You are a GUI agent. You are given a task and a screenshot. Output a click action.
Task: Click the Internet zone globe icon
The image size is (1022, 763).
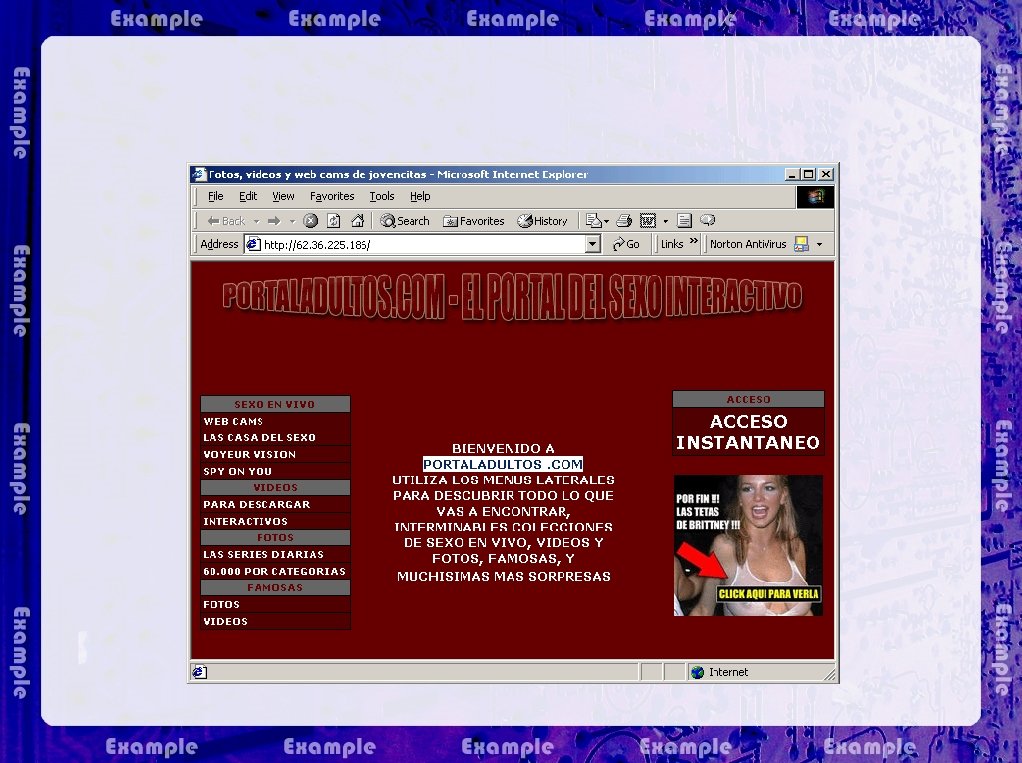[x=697, y=672]
